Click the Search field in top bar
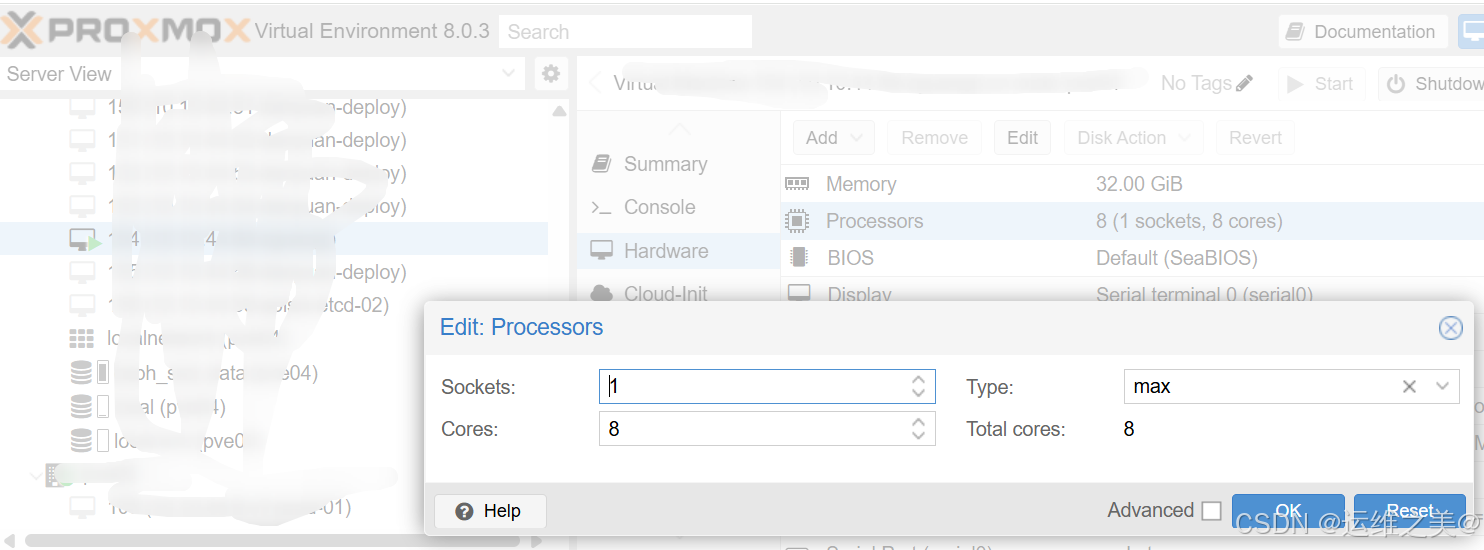This screenshot has width=1484, height=550. tap(625, 32)
